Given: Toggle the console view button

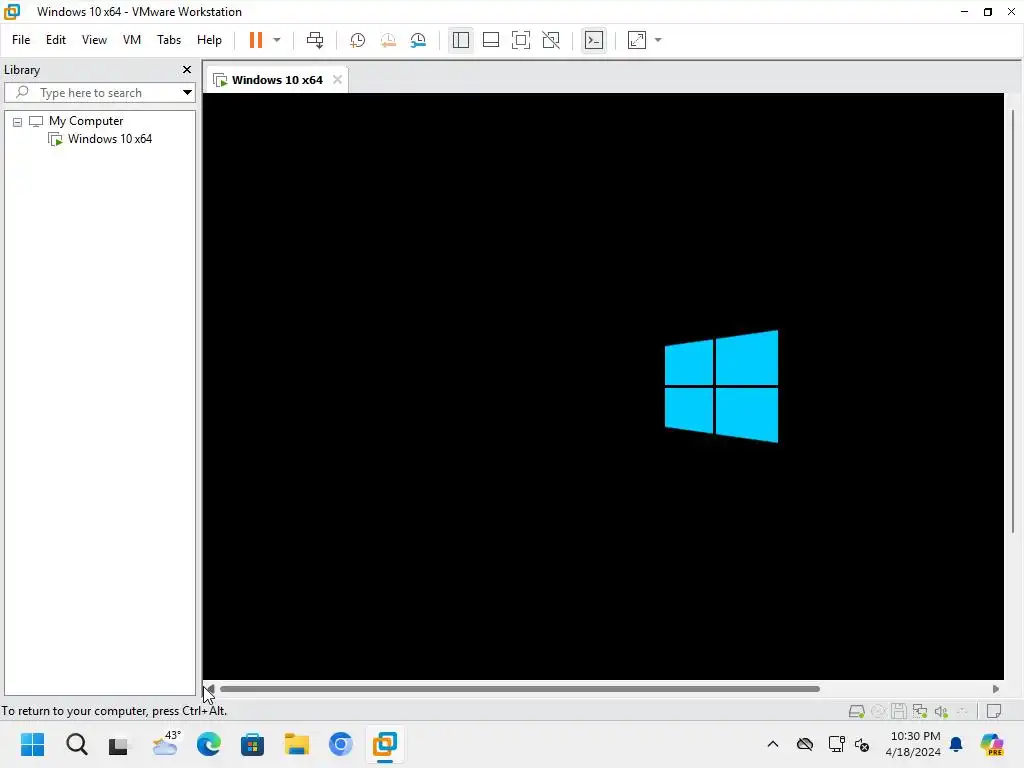Looking at the screenshot, I should [x=594, y=40].
